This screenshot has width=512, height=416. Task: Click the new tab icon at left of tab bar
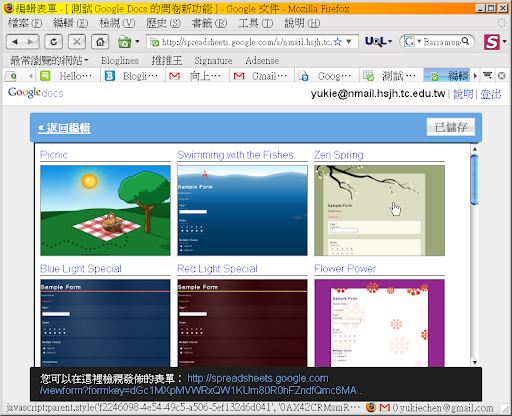coord(11,76)
